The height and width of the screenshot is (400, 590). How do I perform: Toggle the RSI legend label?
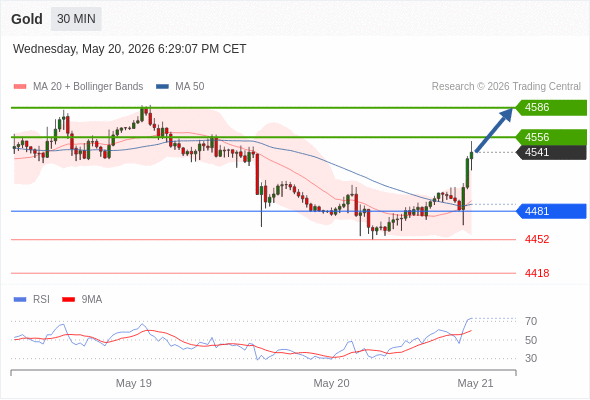point(41,300)
